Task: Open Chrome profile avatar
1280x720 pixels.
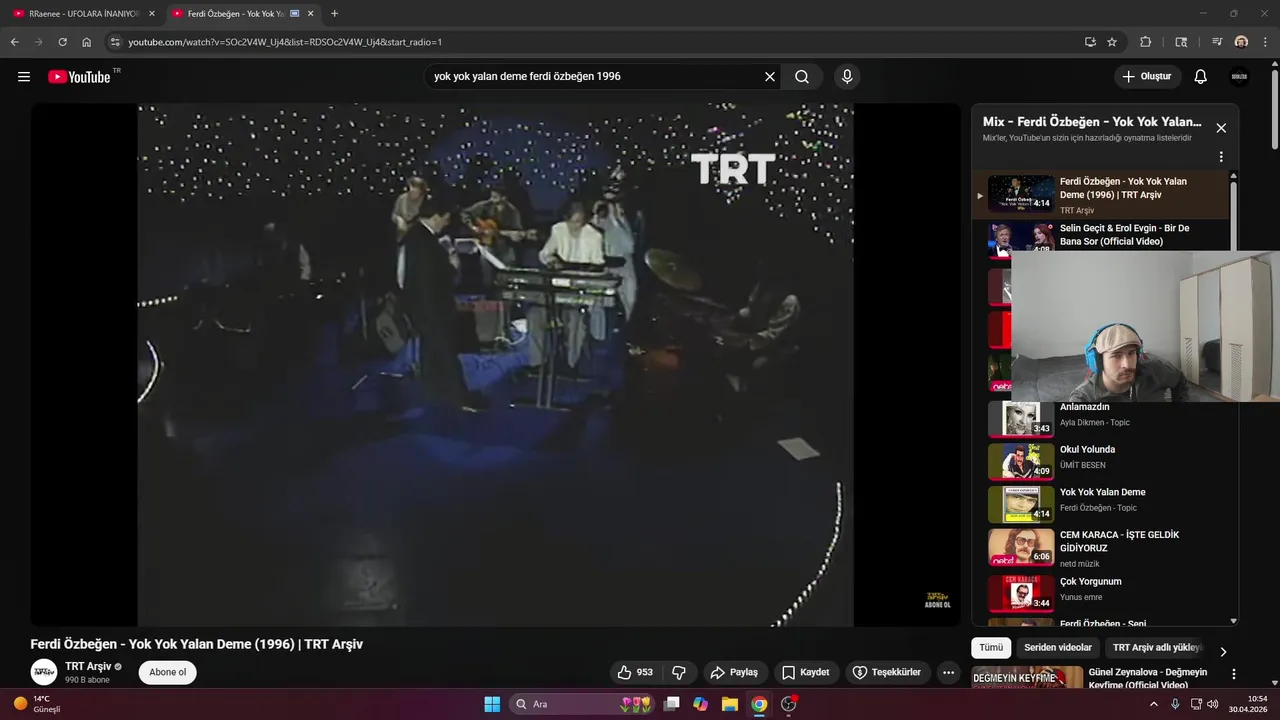Action: tap(1241, 42)
